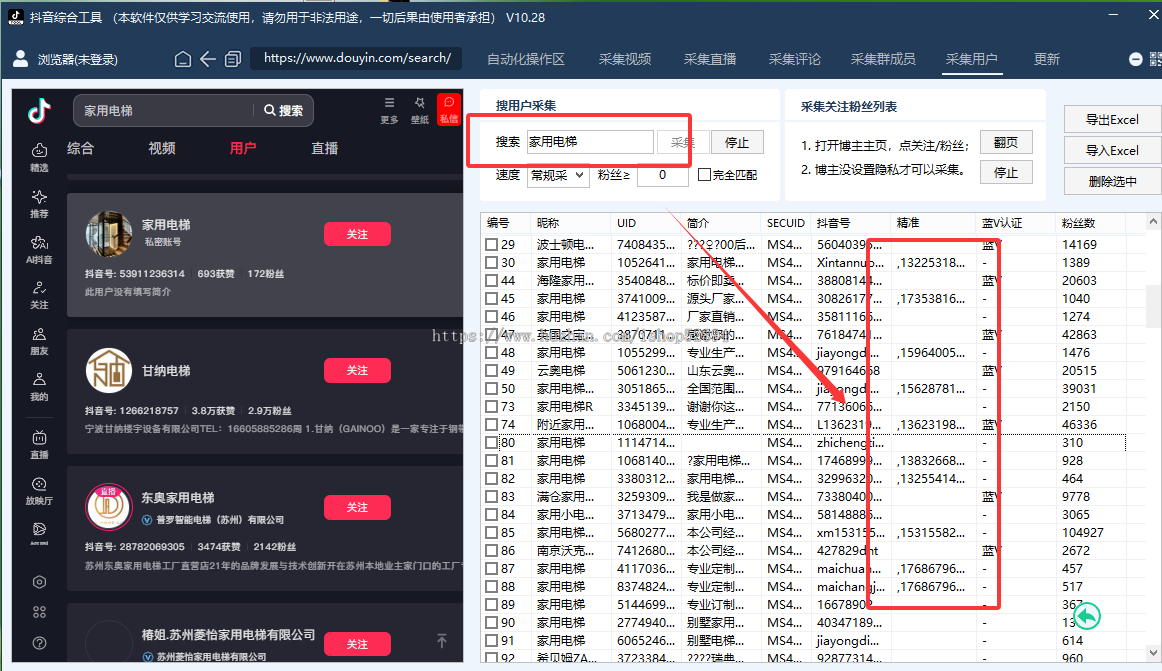
Task: Click Douyin 搜索 button
Action: [x=283, y=110]
